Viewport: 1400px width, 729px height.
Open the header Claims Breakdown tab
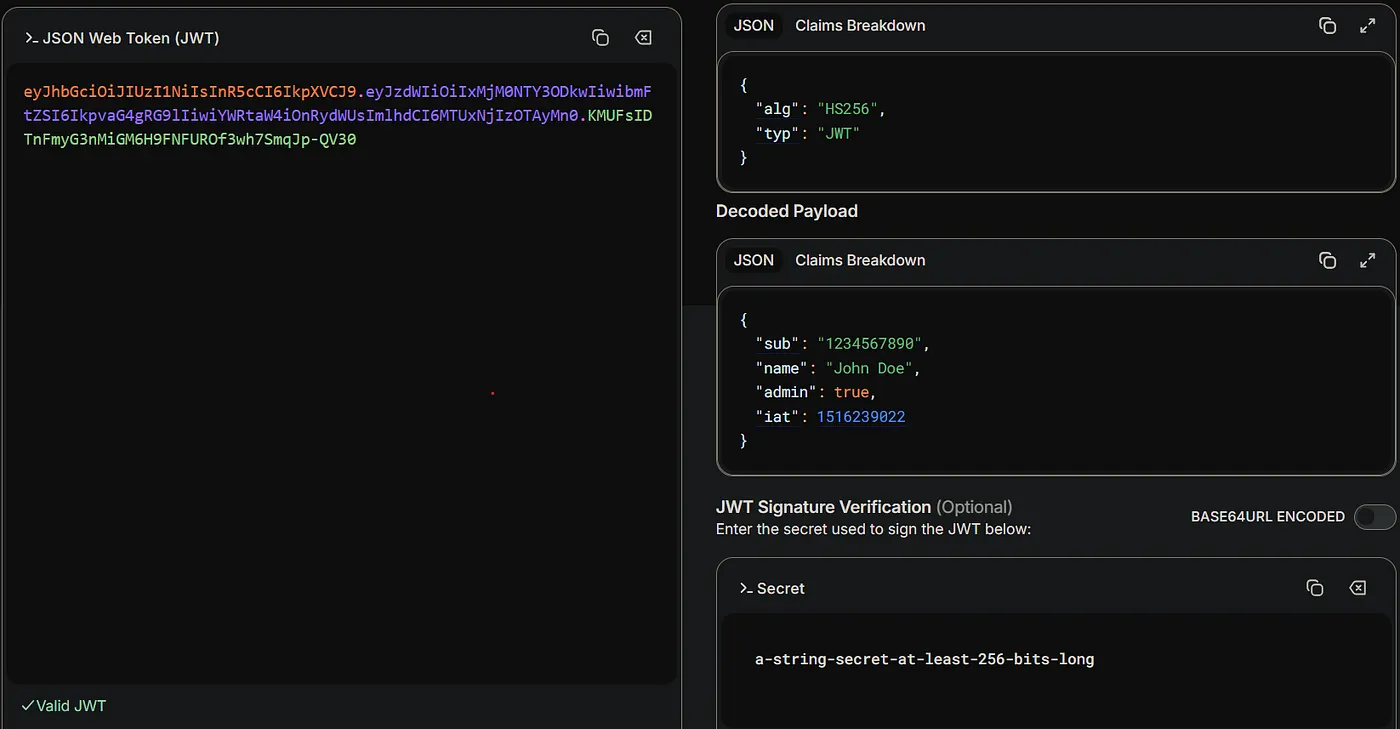[860, 26]
